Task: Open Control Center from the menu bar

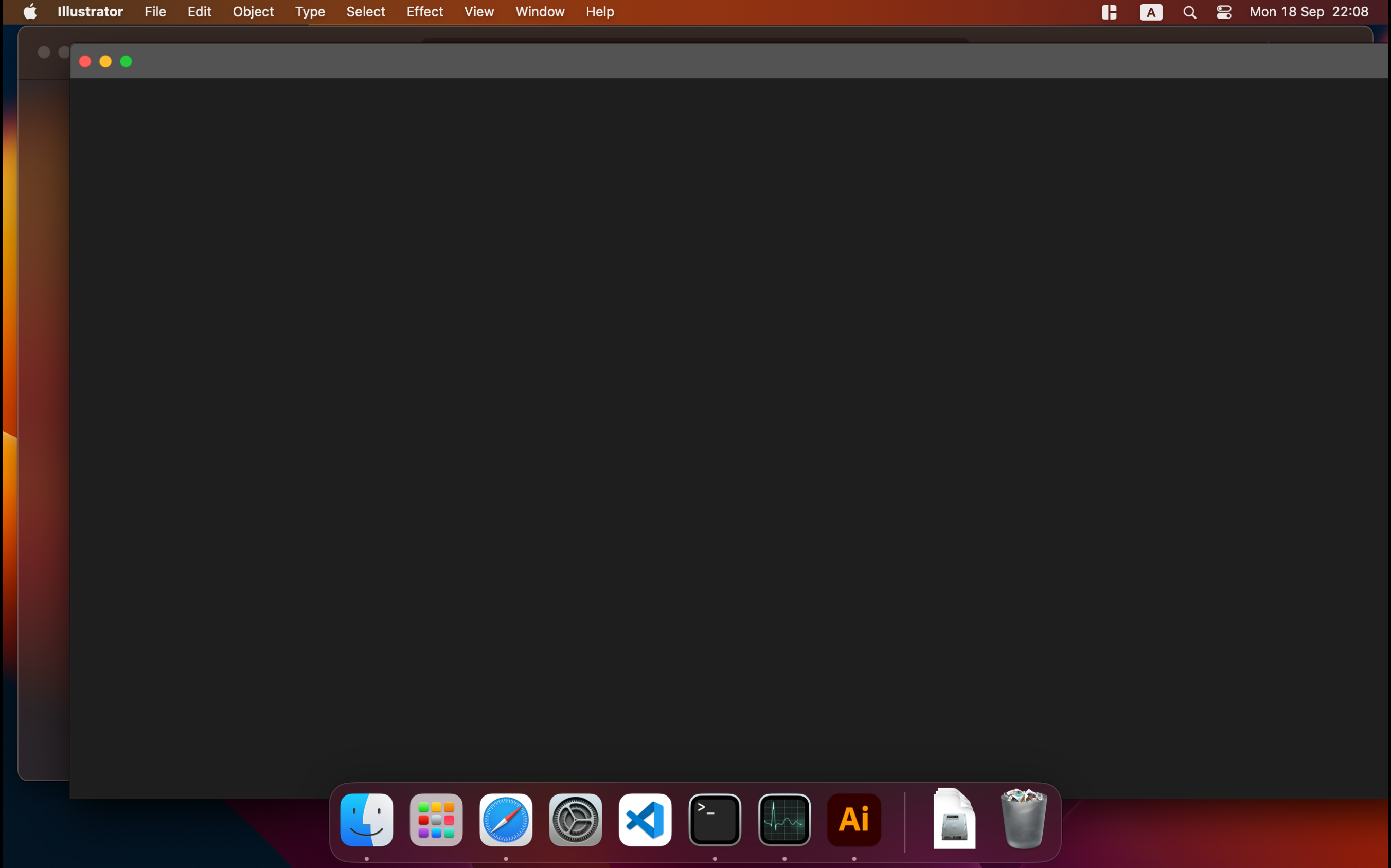Action: click(1223, 11)
